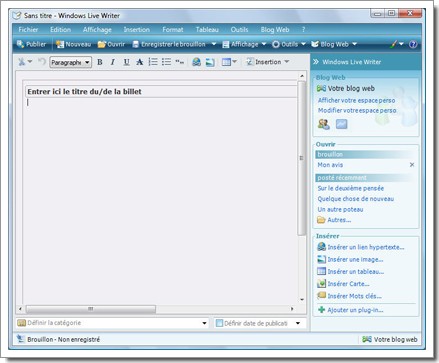Open the Blog Web menu in menu bar
The height and width of the screenshot is (363, 439).
[x=275, y=30]
